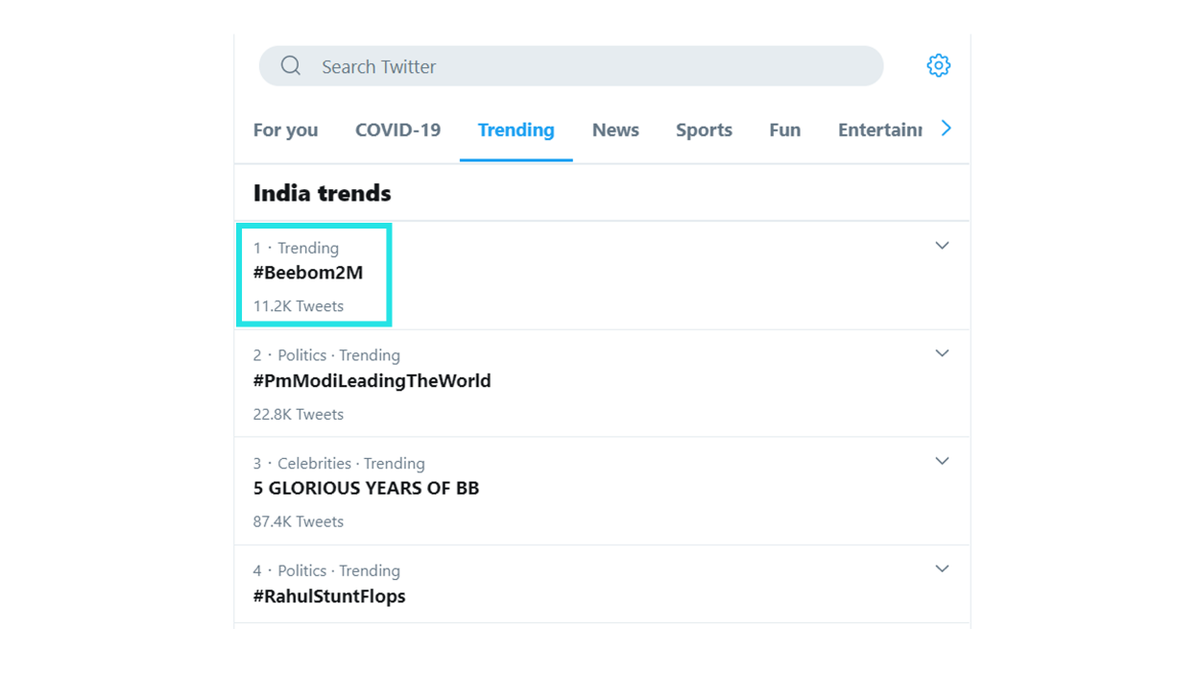Click the '1 · Trending' label
The image size is (1200, 676).
(x=296, y=248)
